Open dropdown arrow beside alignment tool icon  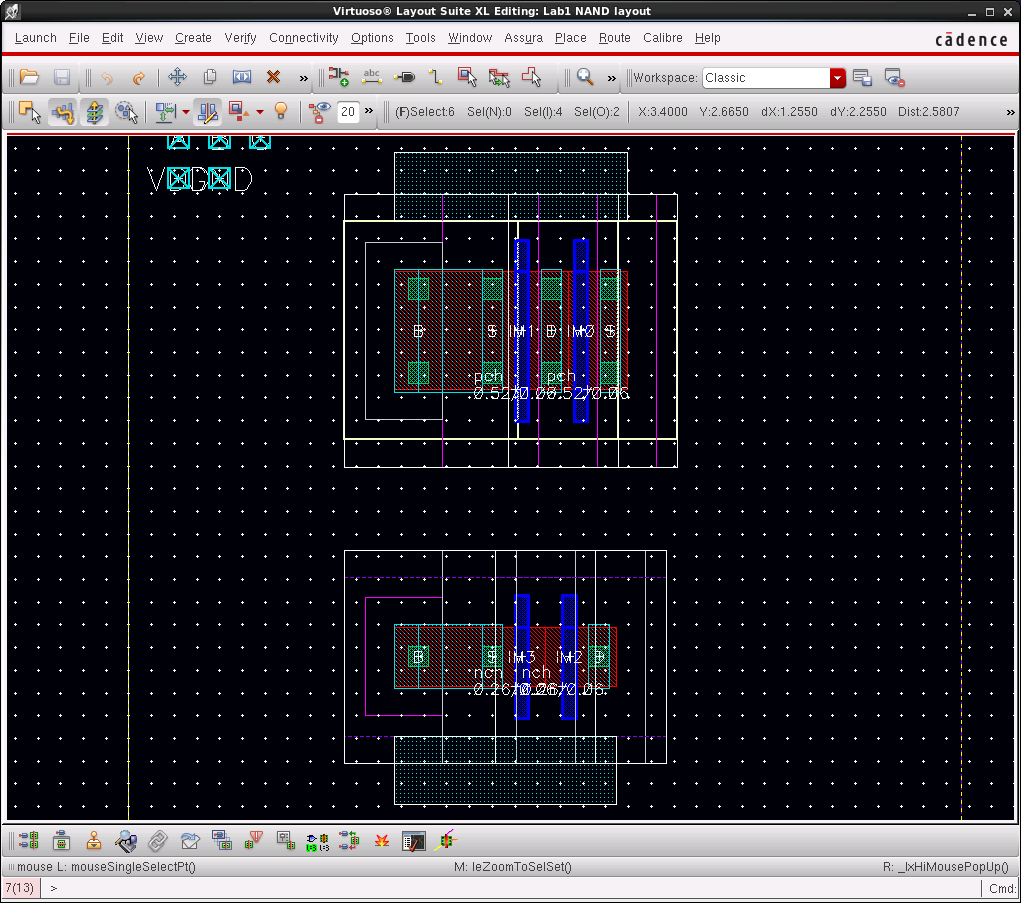click(186, 112)
